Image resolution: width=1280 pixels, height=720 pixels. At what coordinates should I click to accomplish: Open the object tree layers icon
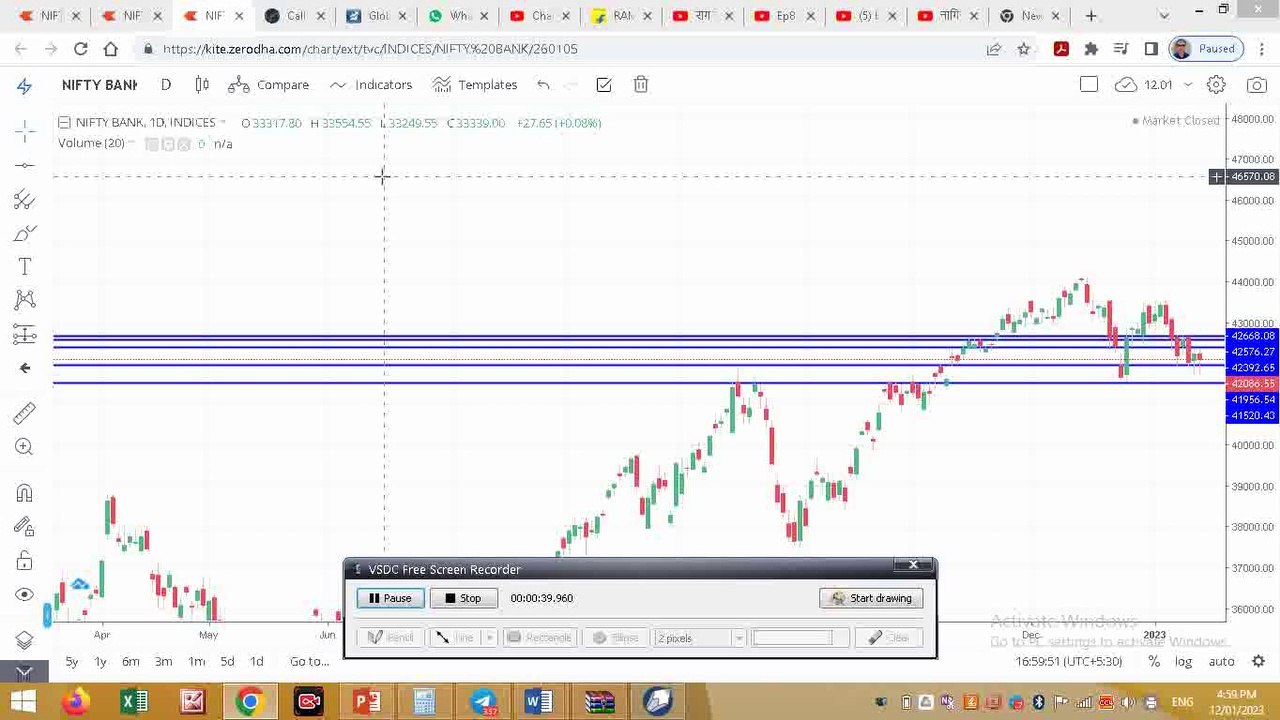click(25, 640)
